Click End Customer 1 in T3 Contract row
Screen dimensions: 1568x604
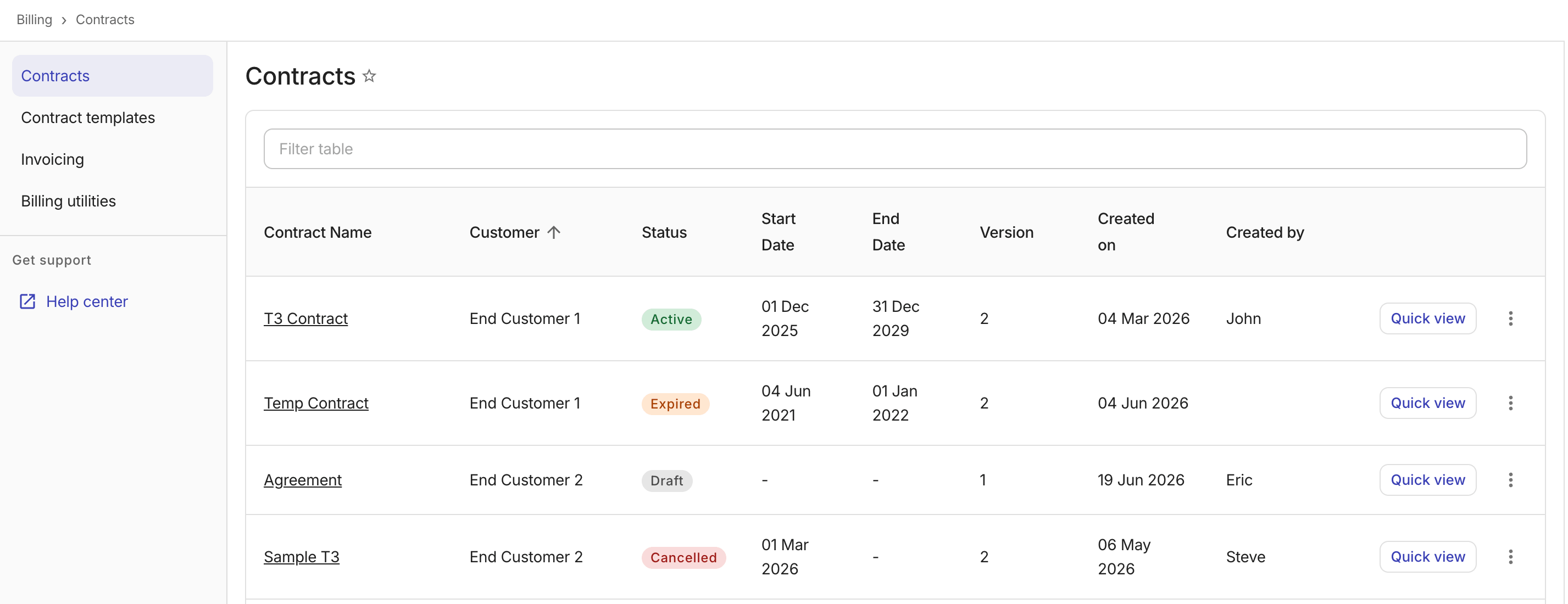pyautogui.click(x=525, y=318)
